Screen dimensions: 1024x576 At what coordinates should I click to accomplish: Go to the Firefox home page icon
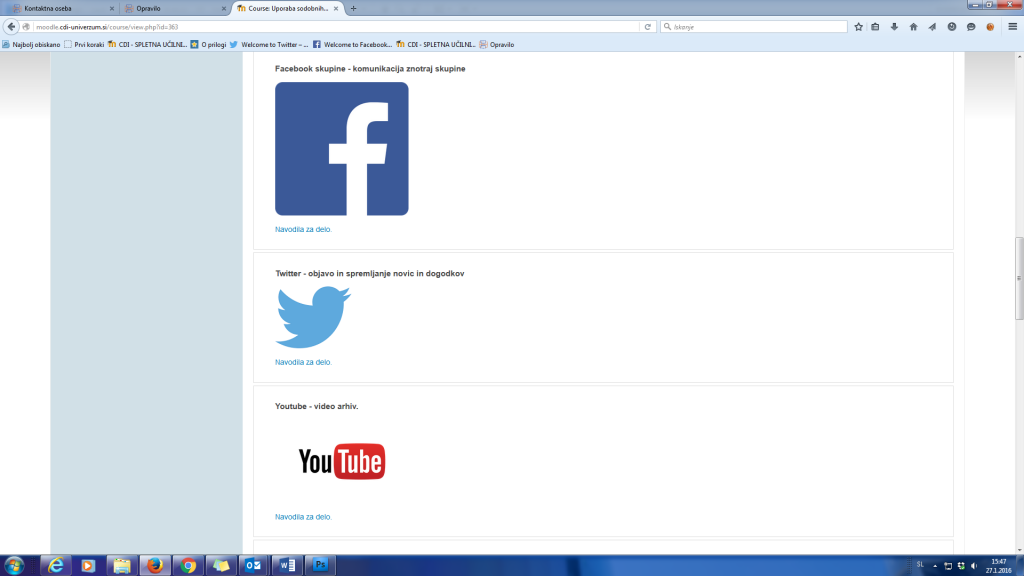(913, 27)
